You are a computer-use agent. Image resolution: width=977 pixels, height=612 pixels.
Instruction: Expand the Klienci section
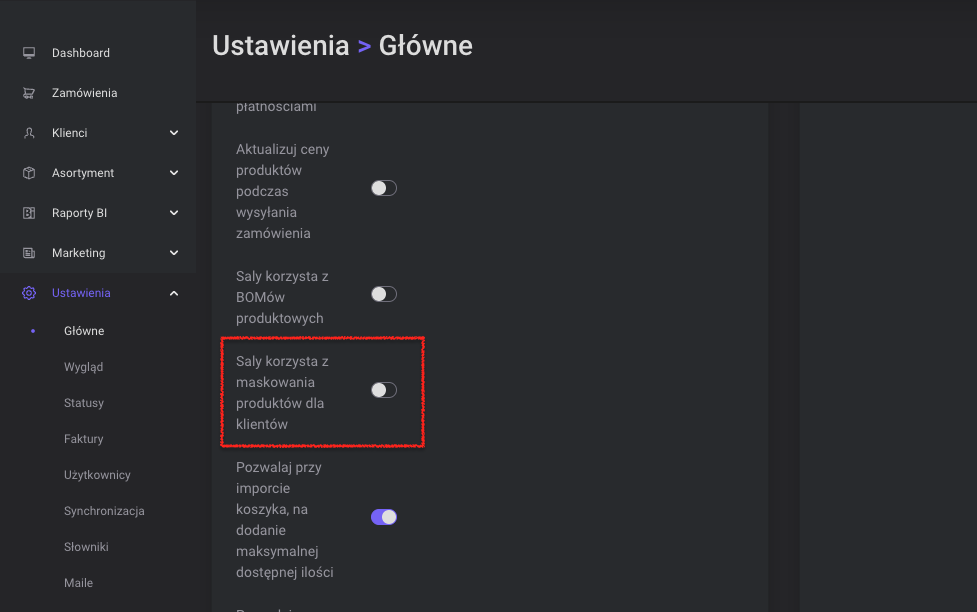coord(173,132)
